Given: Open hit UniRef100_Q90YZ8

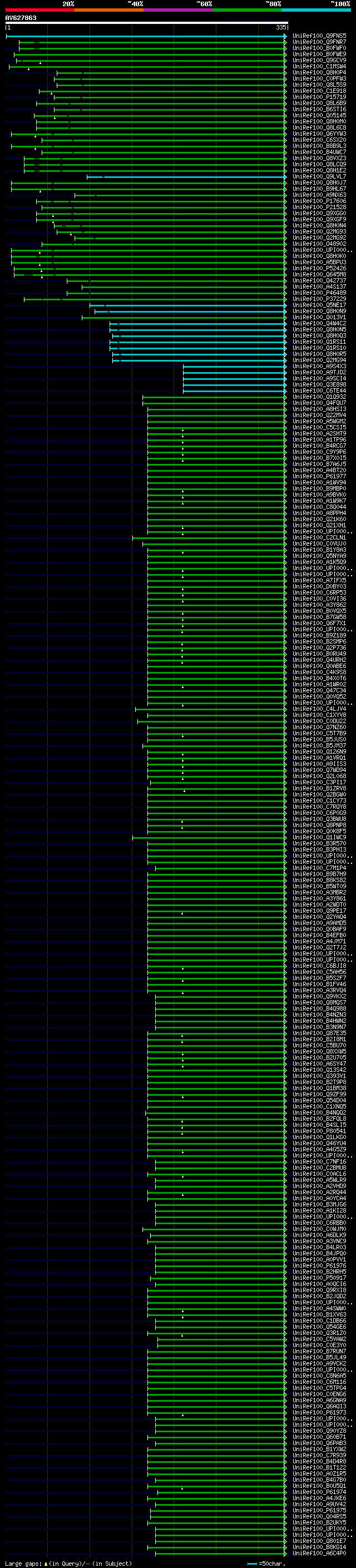Looking at the screenshot, I should click(319, 1431).
